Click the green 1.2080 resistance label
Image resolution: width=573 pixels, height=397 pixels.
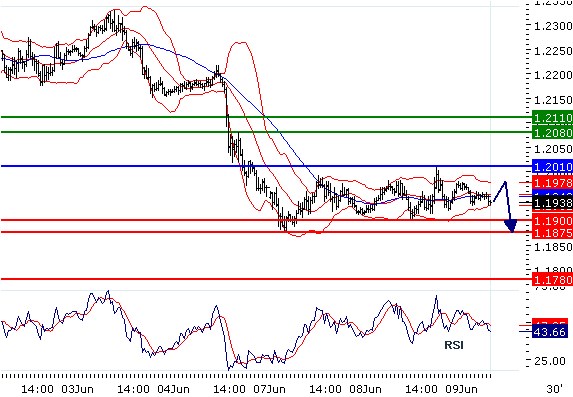tap(553, 132)
